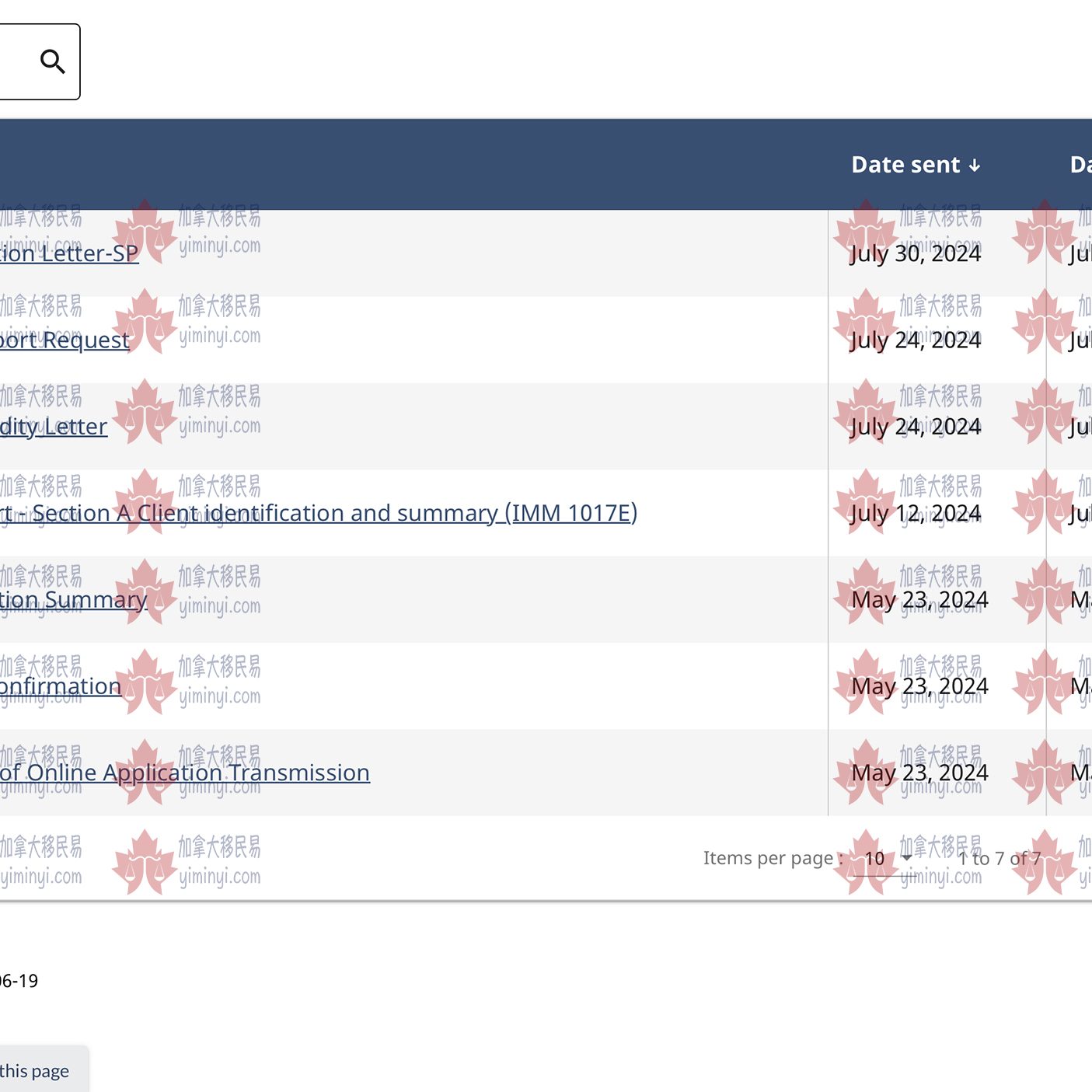Click the May 23, 2024 date in Transmission row
The width and height of the screenshot is (1092, 1092).
coord(919,773)
